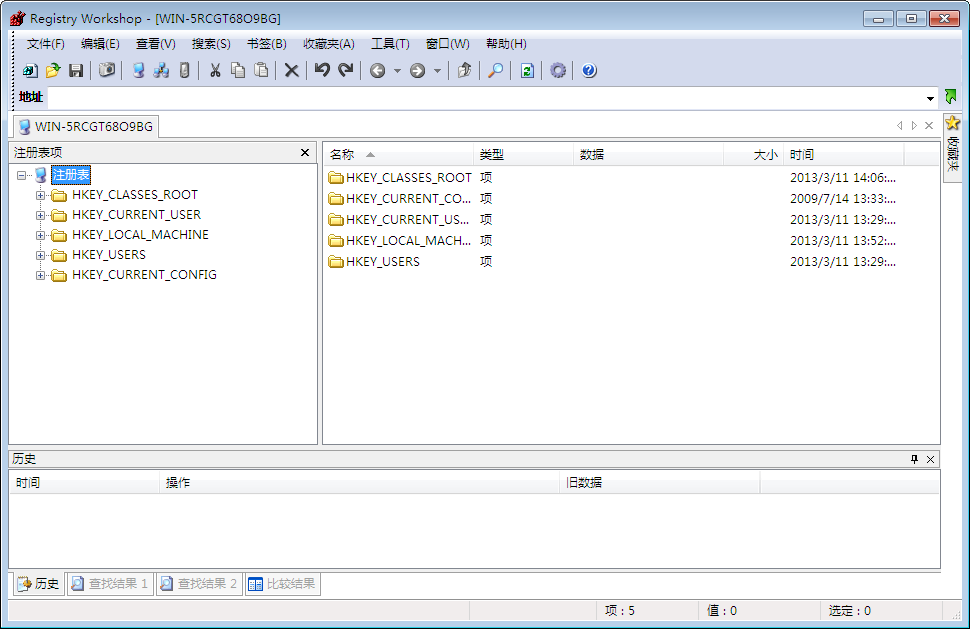This screenshot has height=629, width=970.
Task: Sort list by the 类型 column header
Action: coord(523,155)
